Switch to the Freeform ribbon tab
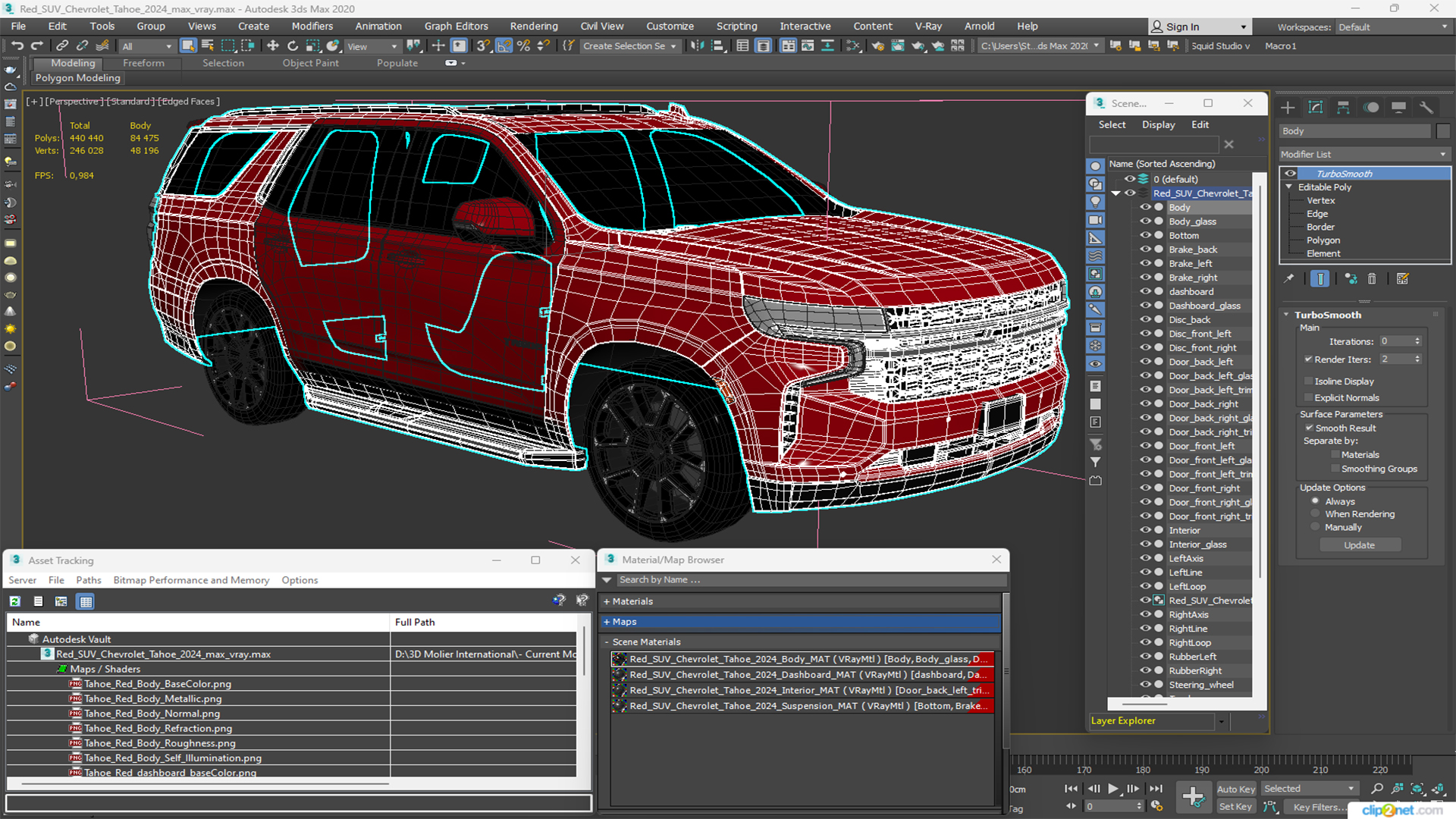1456x819 pixels. pyautogui.click(x=143, y=63)
